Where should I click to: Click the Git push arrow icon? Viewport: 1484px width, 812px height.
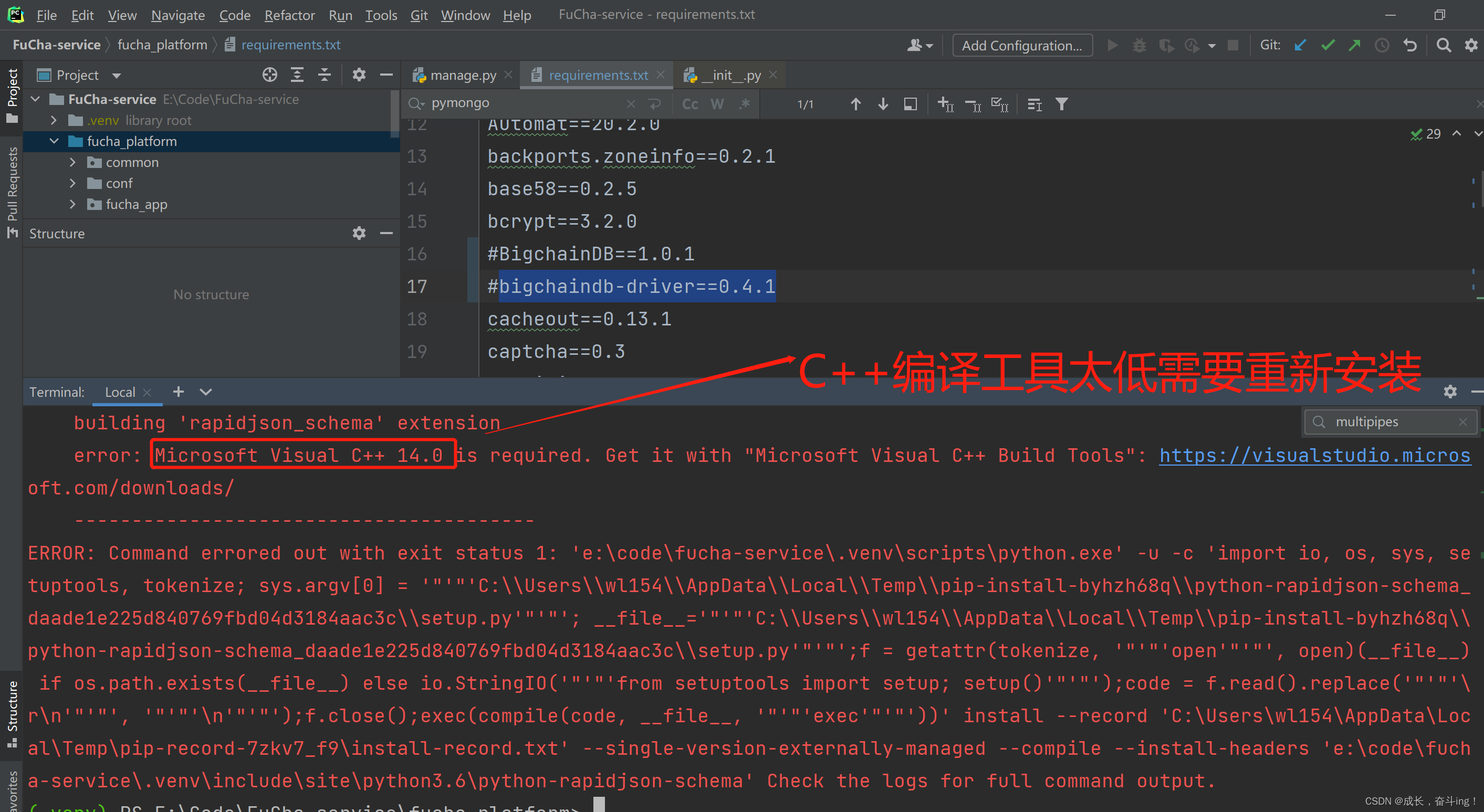[1354, 45]
